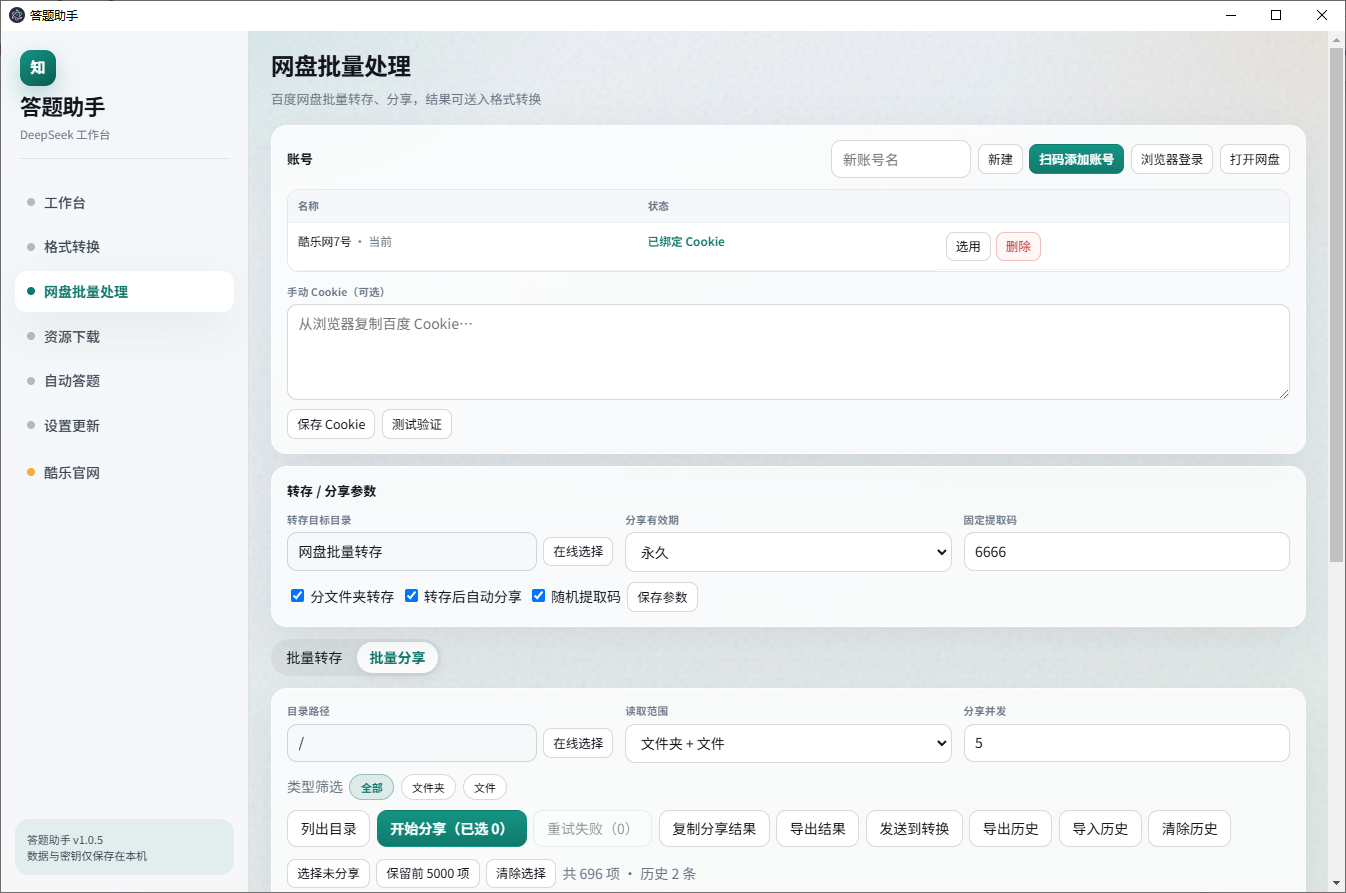Go to 格式转换 page

click(124, 247)
